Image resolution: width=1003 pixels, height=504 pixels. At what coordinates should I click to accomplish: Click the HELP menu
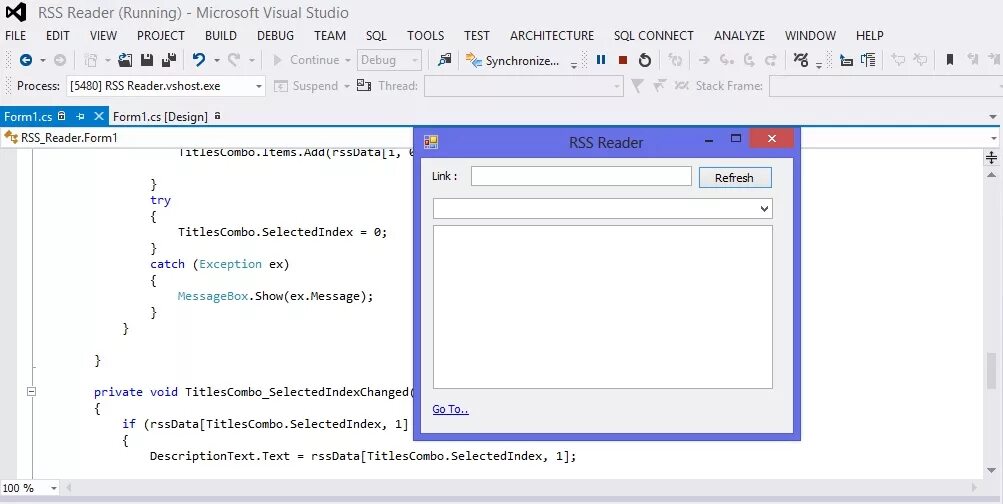coord(869,36)
